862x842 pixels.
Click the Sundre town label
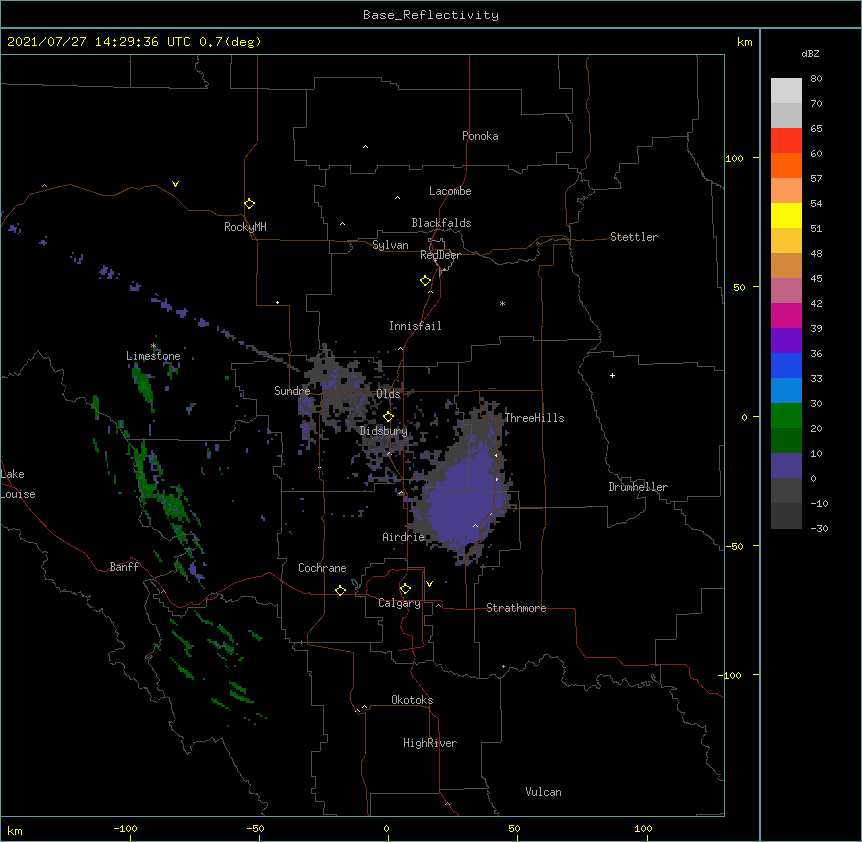[x=292, y=391]
